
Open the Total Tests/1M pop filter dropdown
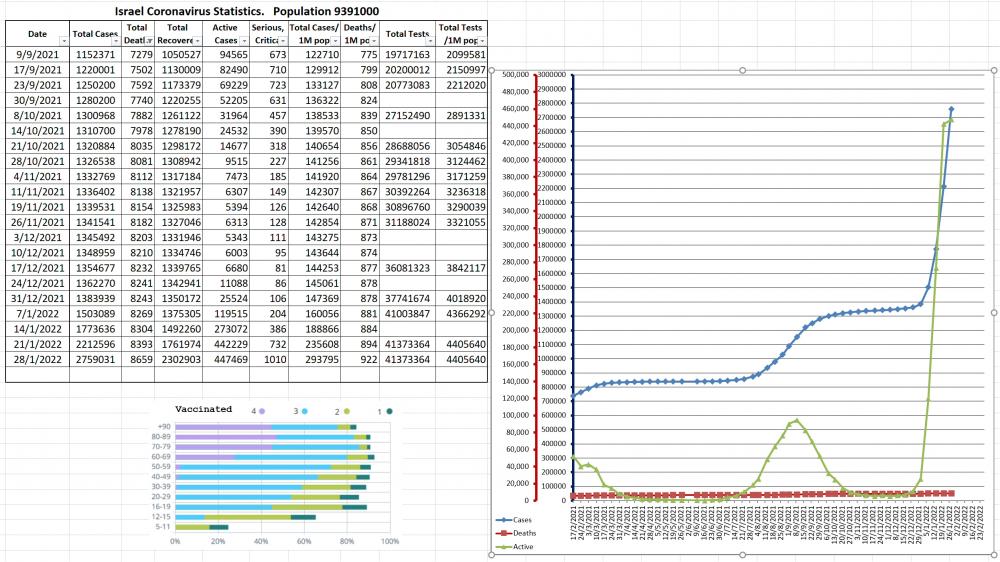[x=482, y=41]
